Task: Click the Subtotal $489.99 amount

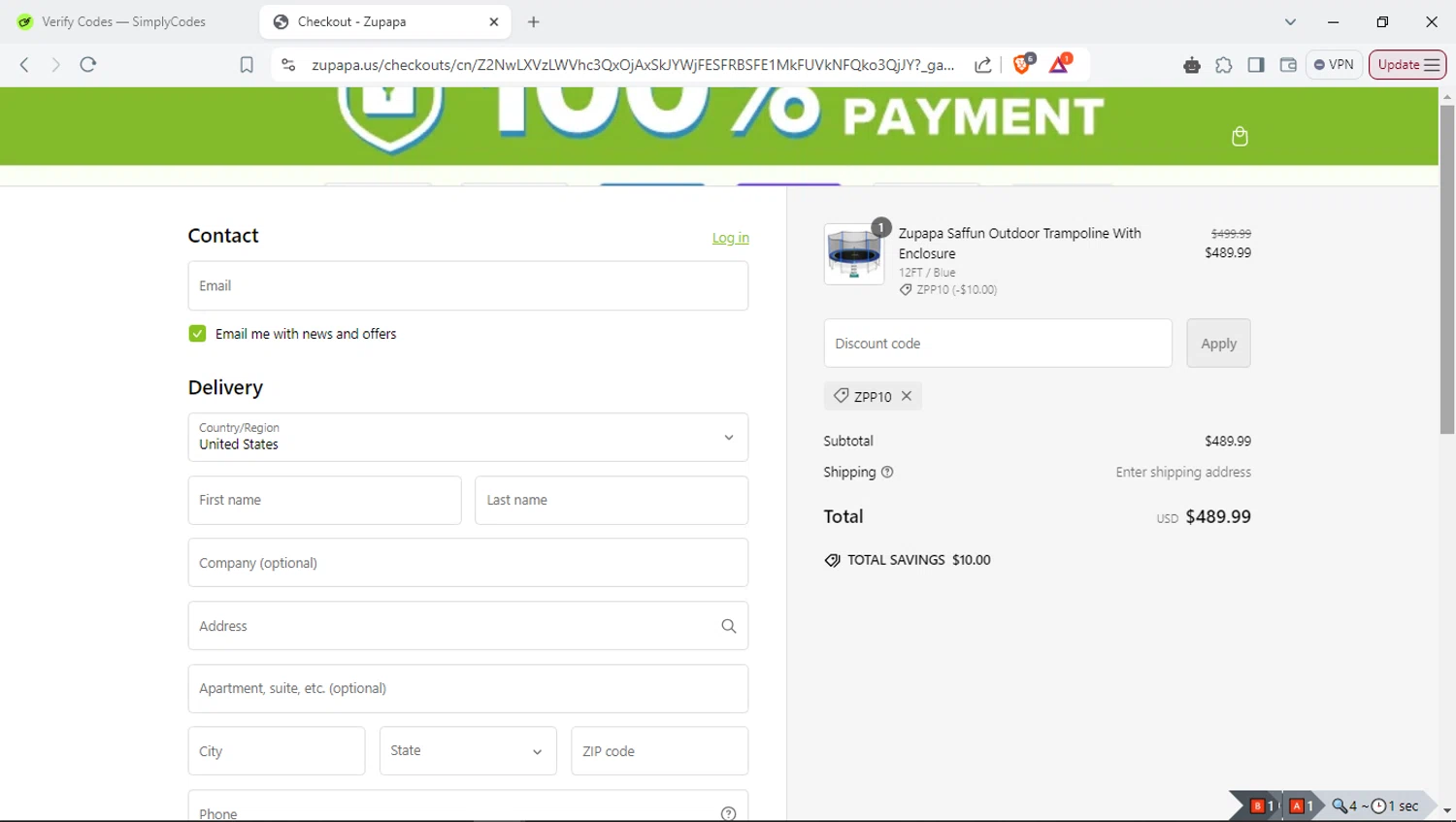Action: click(x=1228, y=441)
